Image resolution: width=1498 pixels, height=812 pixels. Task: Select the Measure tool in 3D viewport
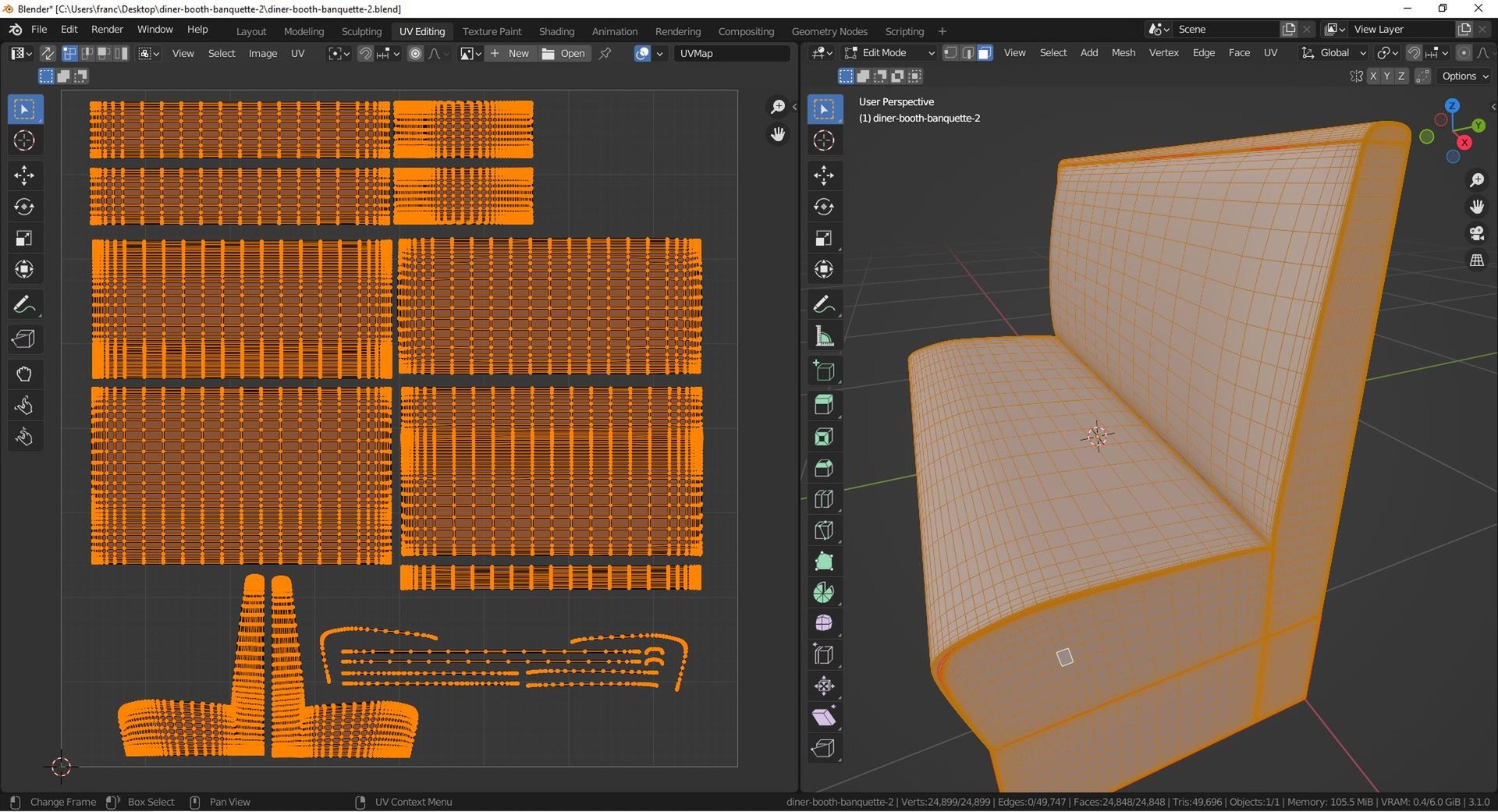click(x=824, y=335)
